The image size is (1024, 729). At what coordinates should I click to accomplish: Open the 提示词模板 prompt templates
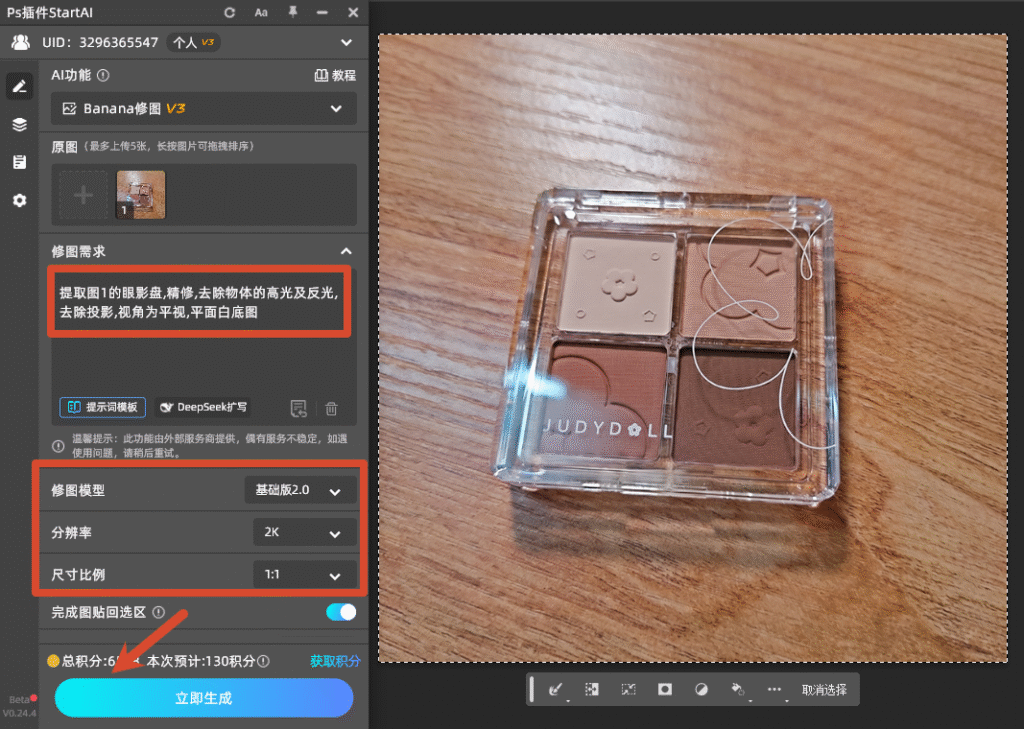pos(103,407)
